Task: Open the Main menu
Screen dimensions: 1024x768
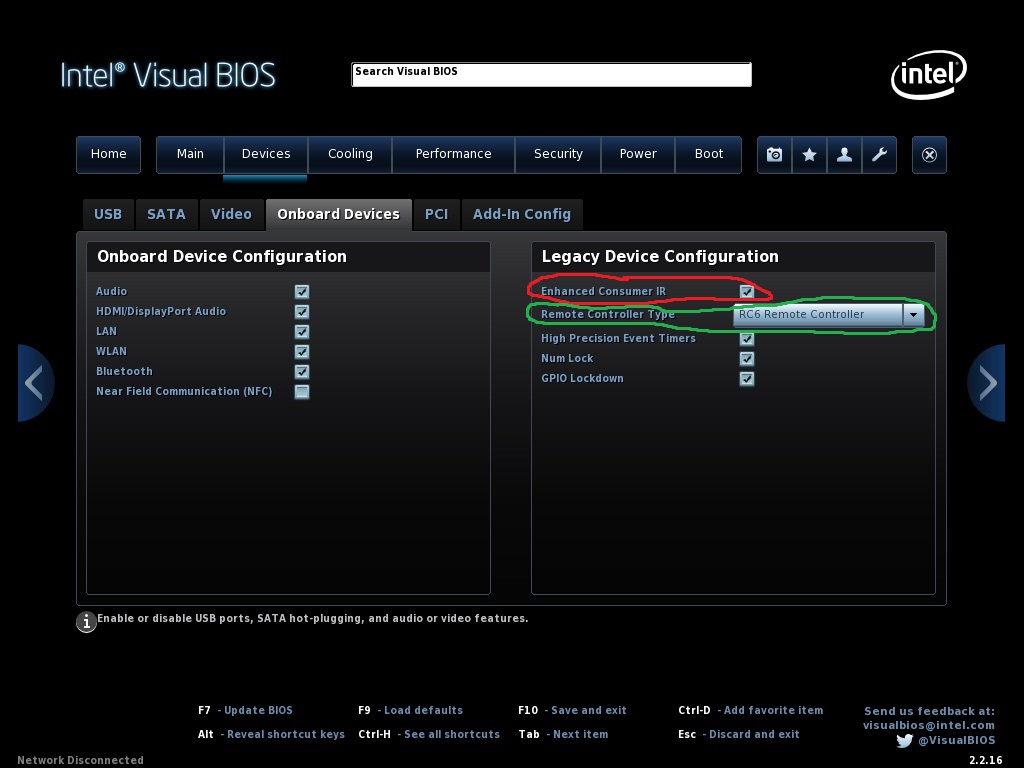Action: 190,155
